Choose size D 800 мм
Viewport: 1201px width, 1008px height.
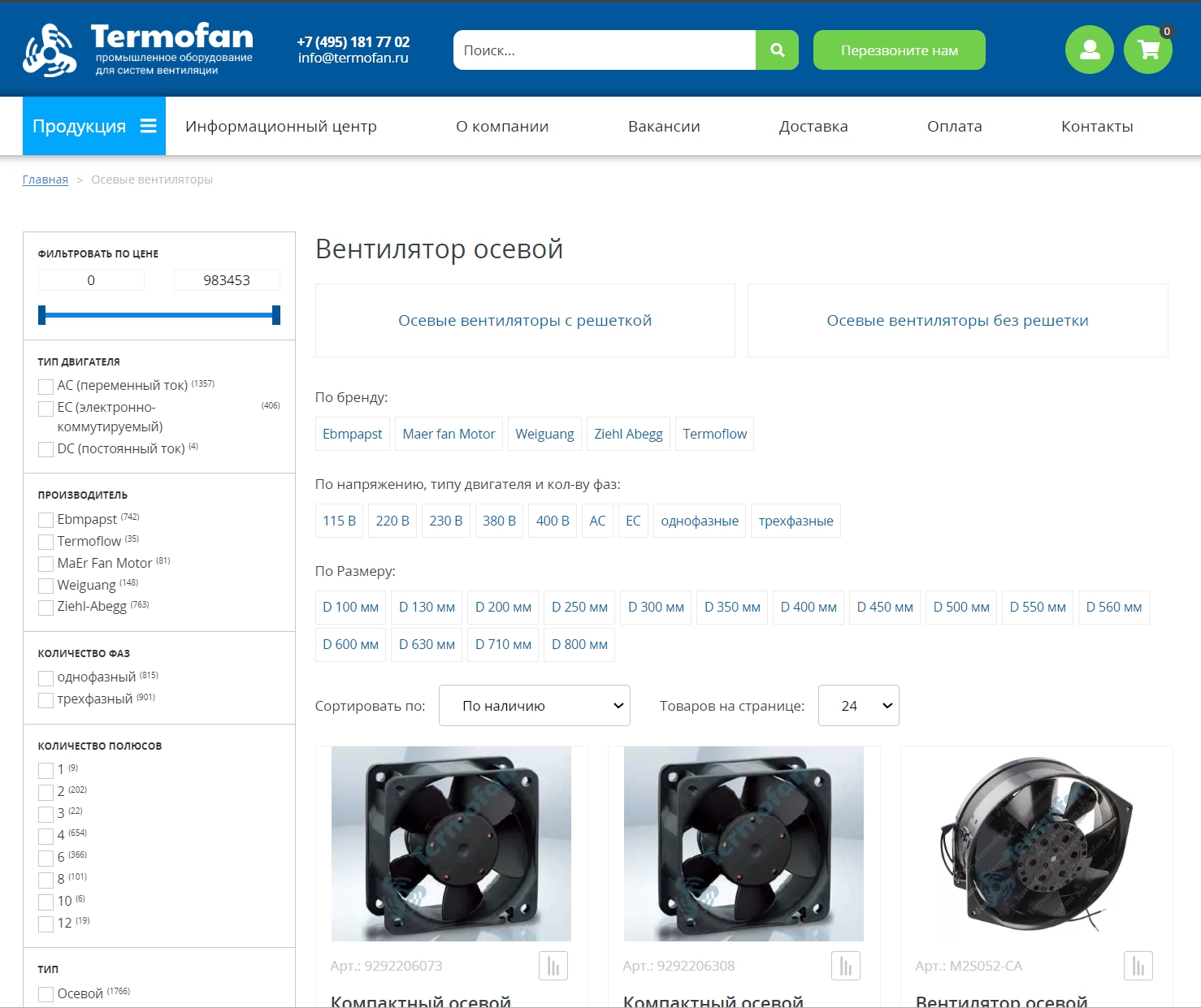coord(579,645)
